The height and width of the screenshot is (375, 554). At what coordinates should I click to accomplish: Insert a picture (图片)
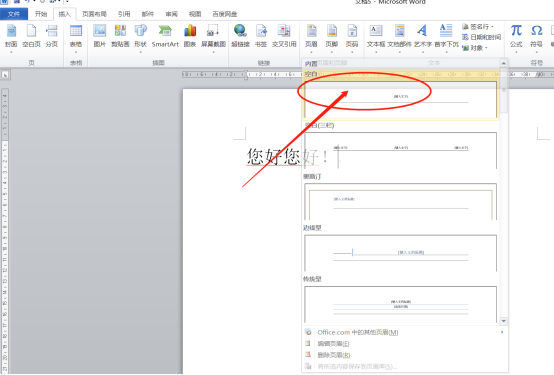tap(100, 36)
